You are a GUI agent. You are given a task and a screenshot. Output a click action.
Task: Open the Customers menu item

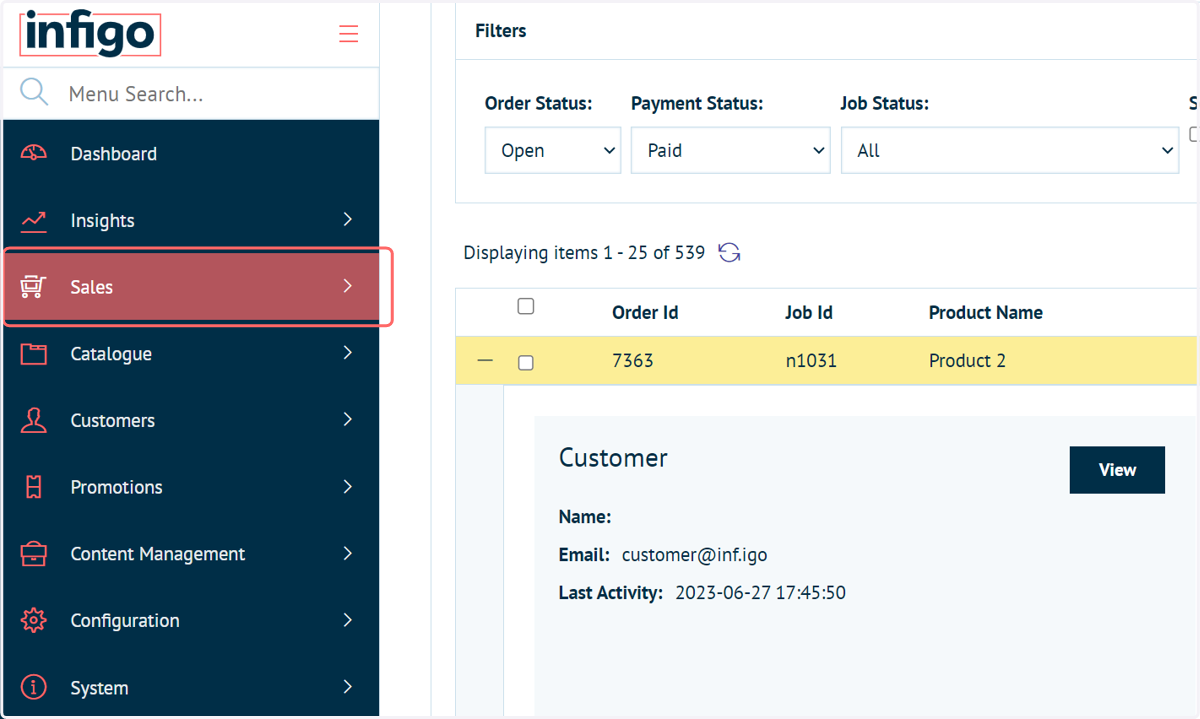(x=191, y=420)
